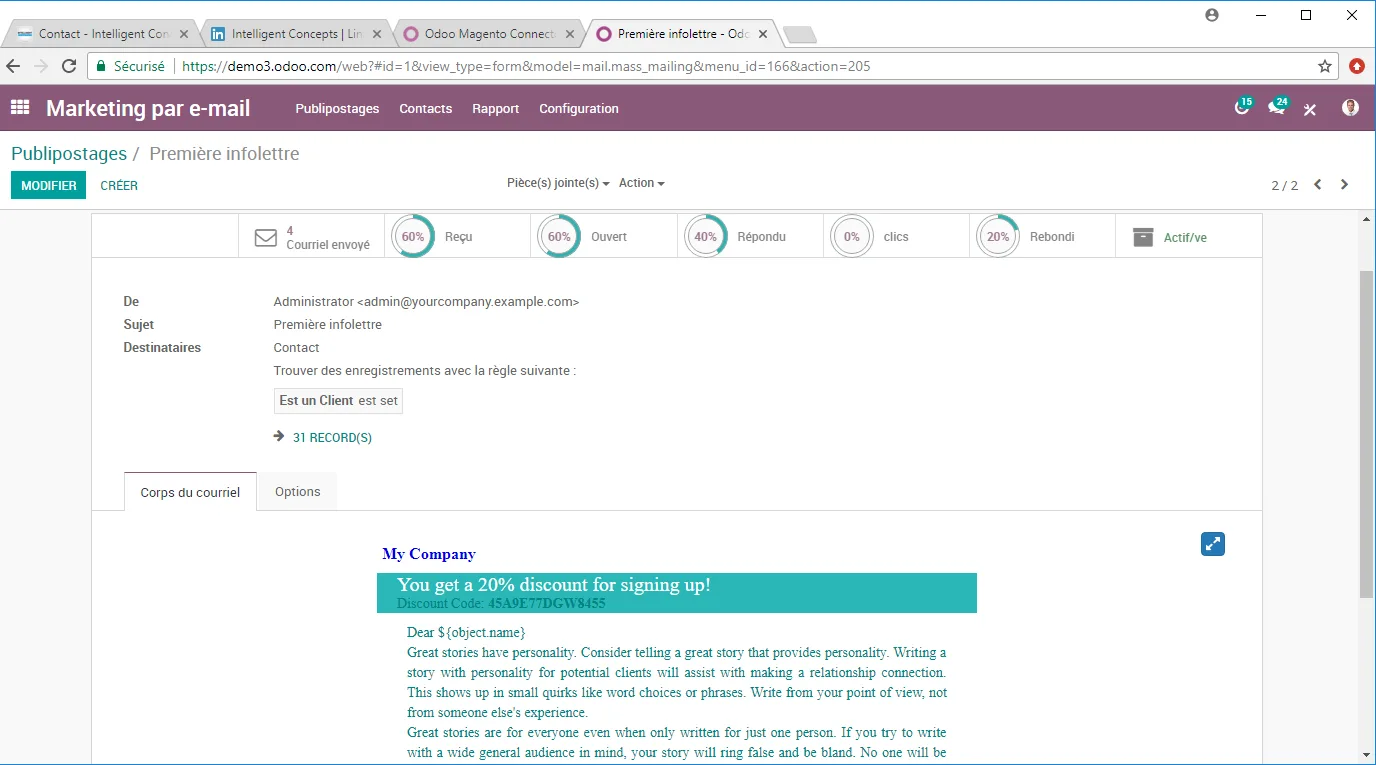
Task: Go back to Publipostages breadcrumb
Action: point(69,154)
